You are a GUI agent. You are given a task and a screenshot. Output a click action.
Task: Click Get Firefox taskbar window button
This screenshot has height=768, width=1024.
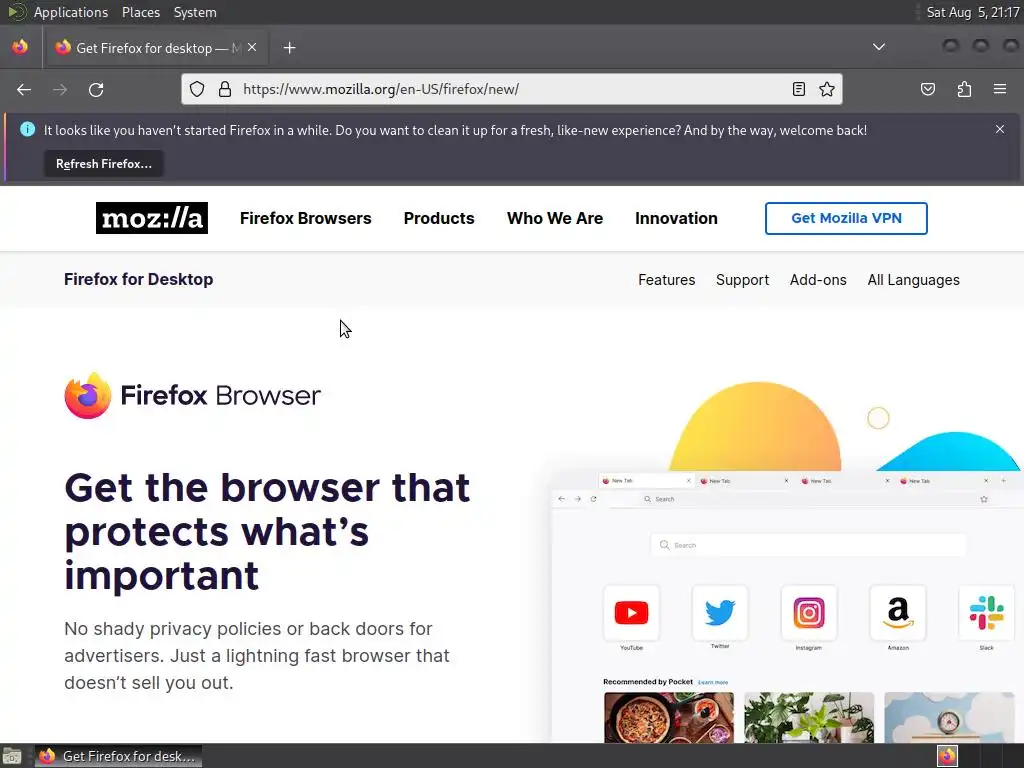(118, 756)
